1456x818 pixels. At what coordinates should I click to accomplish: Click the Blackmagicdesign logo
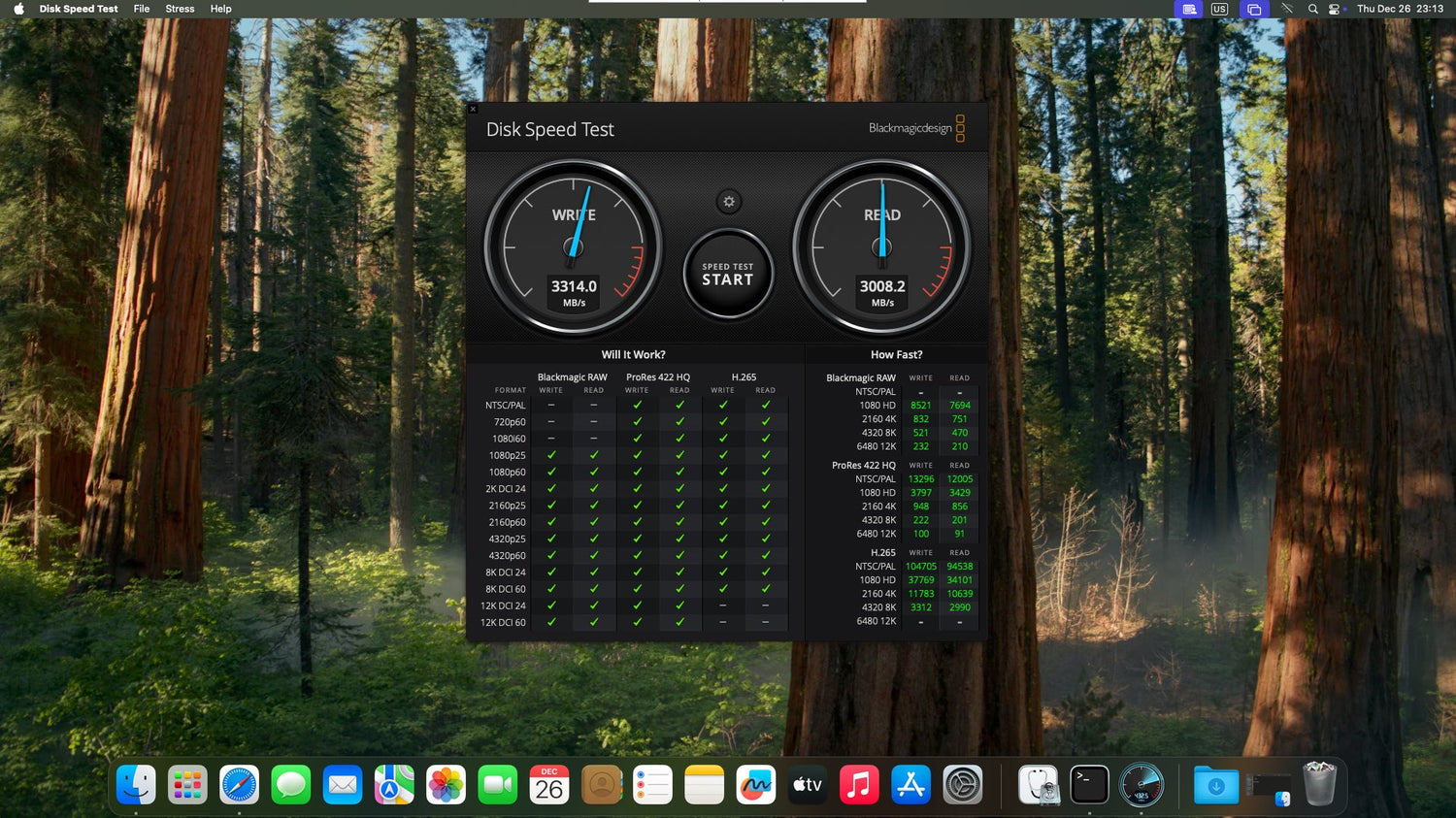(x=915, y=128)
